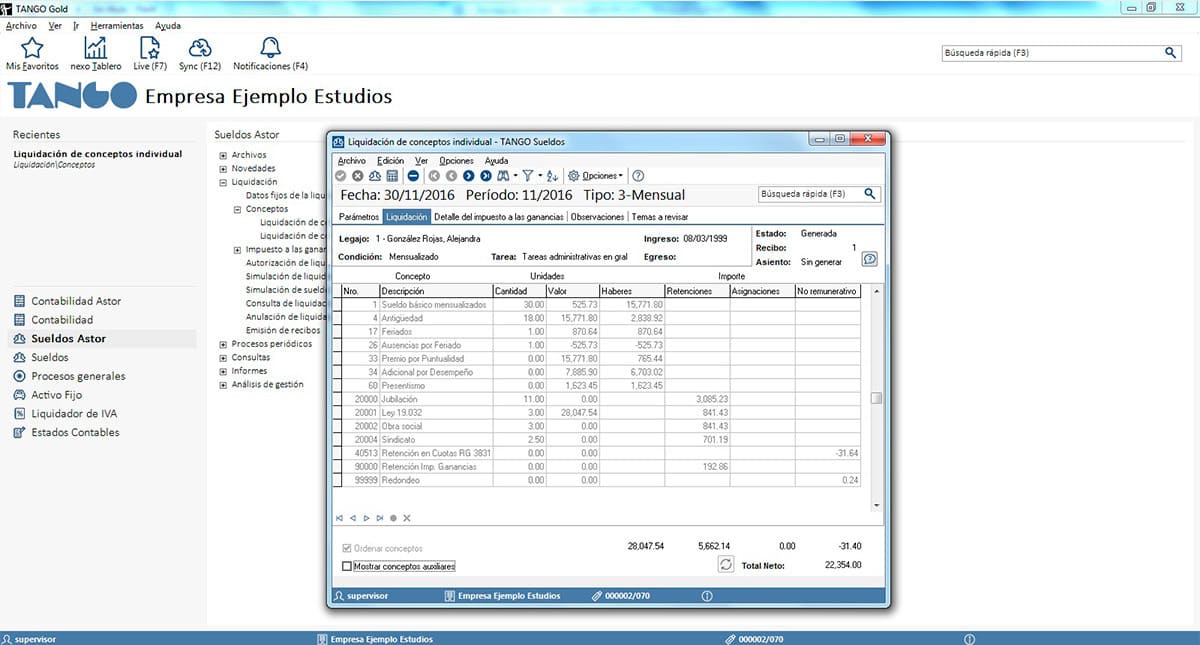Click the funnel filter icon
Viewport: 1200px width, 645px height.
click(527, 175)
